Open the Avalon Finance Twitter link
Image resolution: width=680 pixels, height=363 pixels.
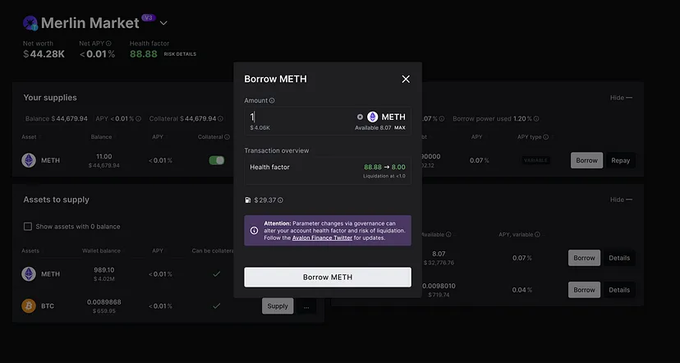point(322,238)
